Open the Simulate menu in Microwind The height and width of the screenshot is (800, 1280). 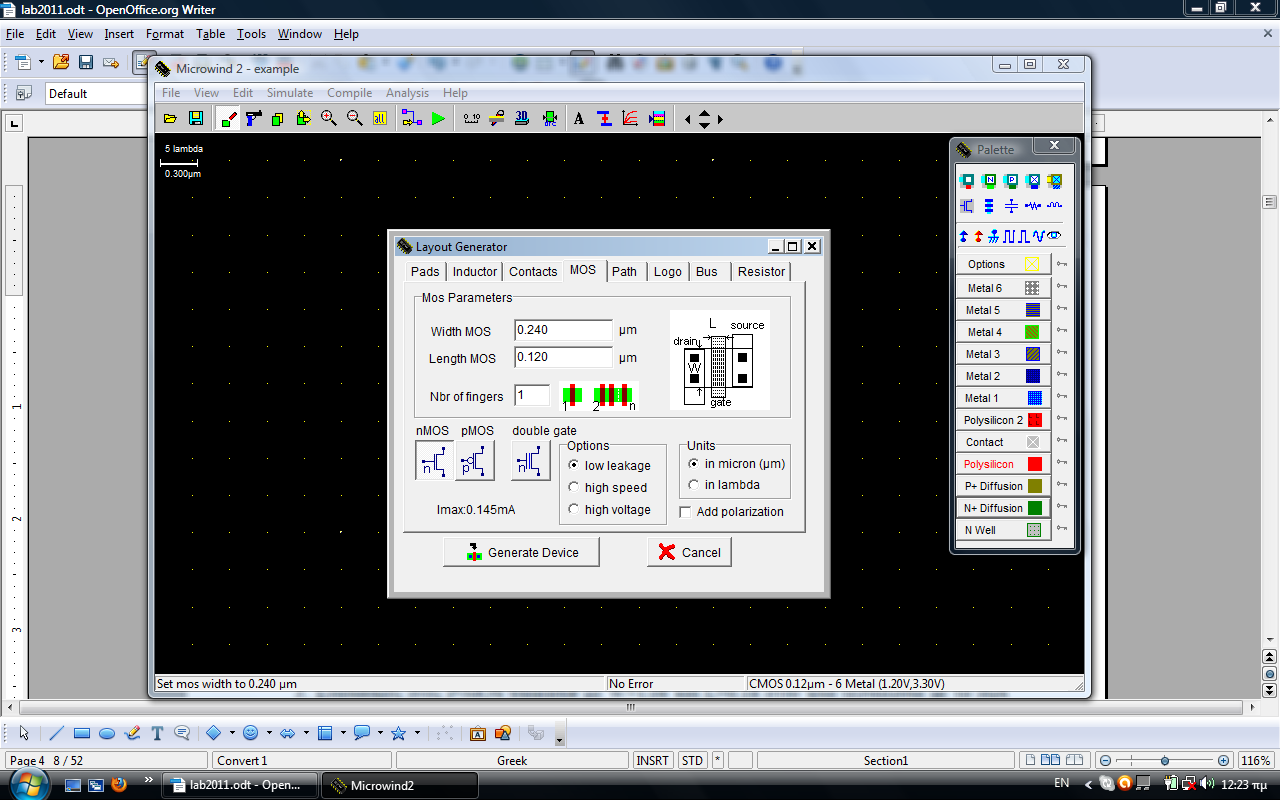coord(290,93)
